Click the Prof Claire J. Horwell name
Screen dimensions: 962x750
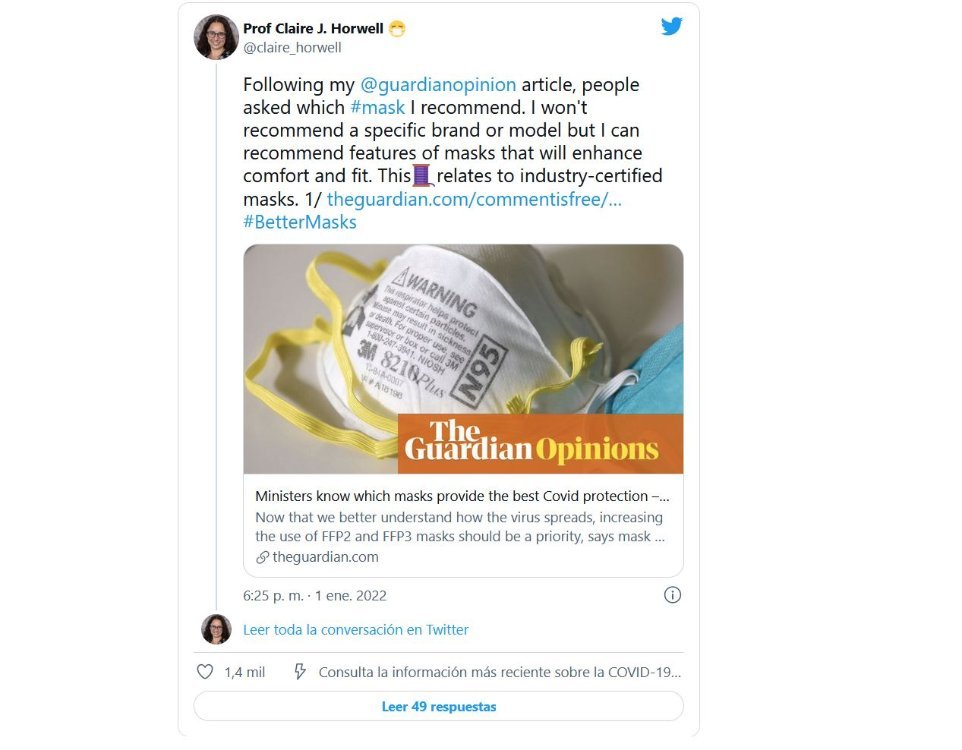point(313,29)
